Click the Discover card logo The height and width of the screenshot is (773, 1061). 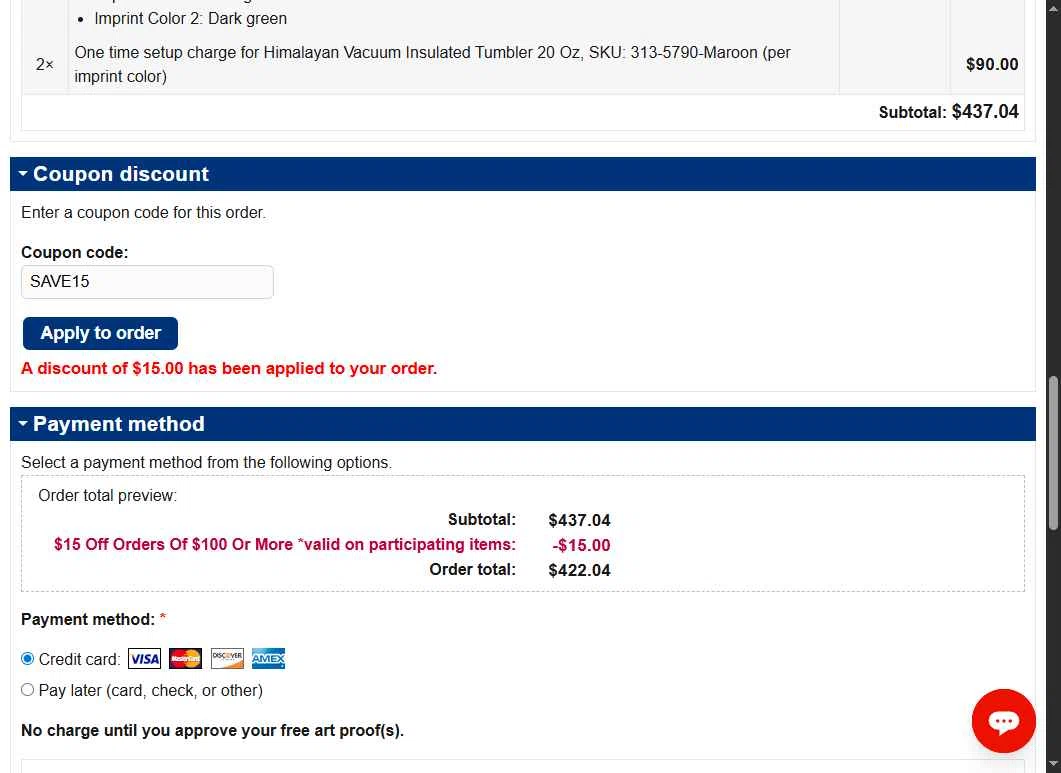pos(227,659)
